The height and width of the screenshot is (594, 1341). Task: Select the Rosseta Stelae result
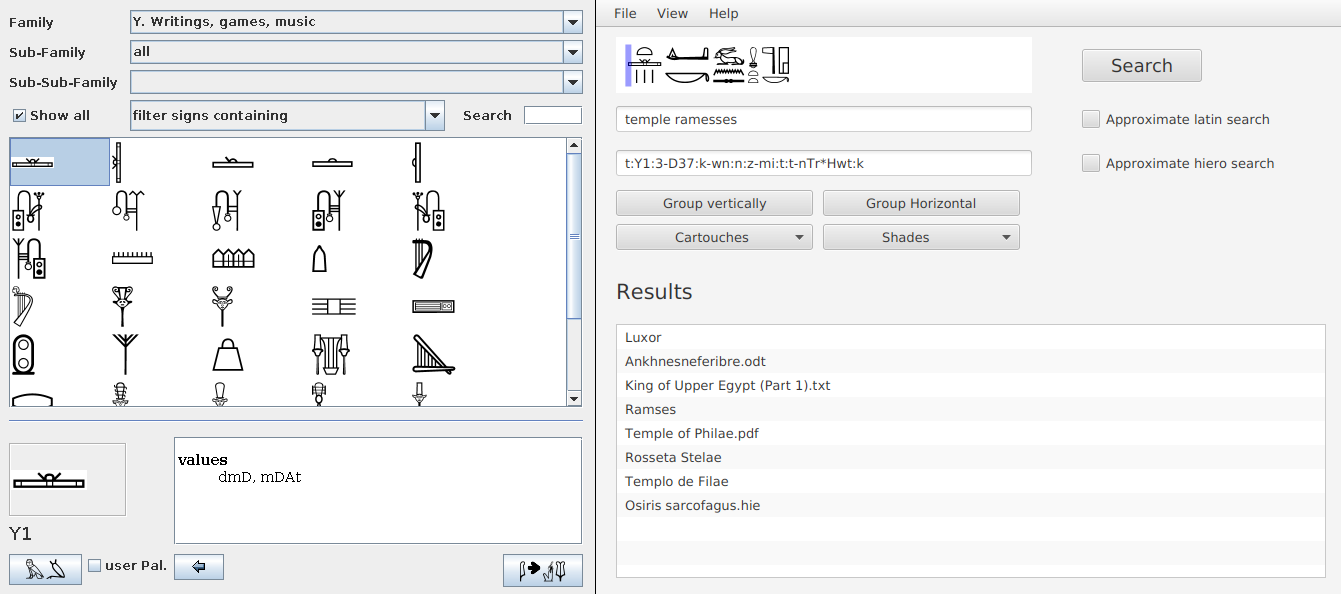970,457
